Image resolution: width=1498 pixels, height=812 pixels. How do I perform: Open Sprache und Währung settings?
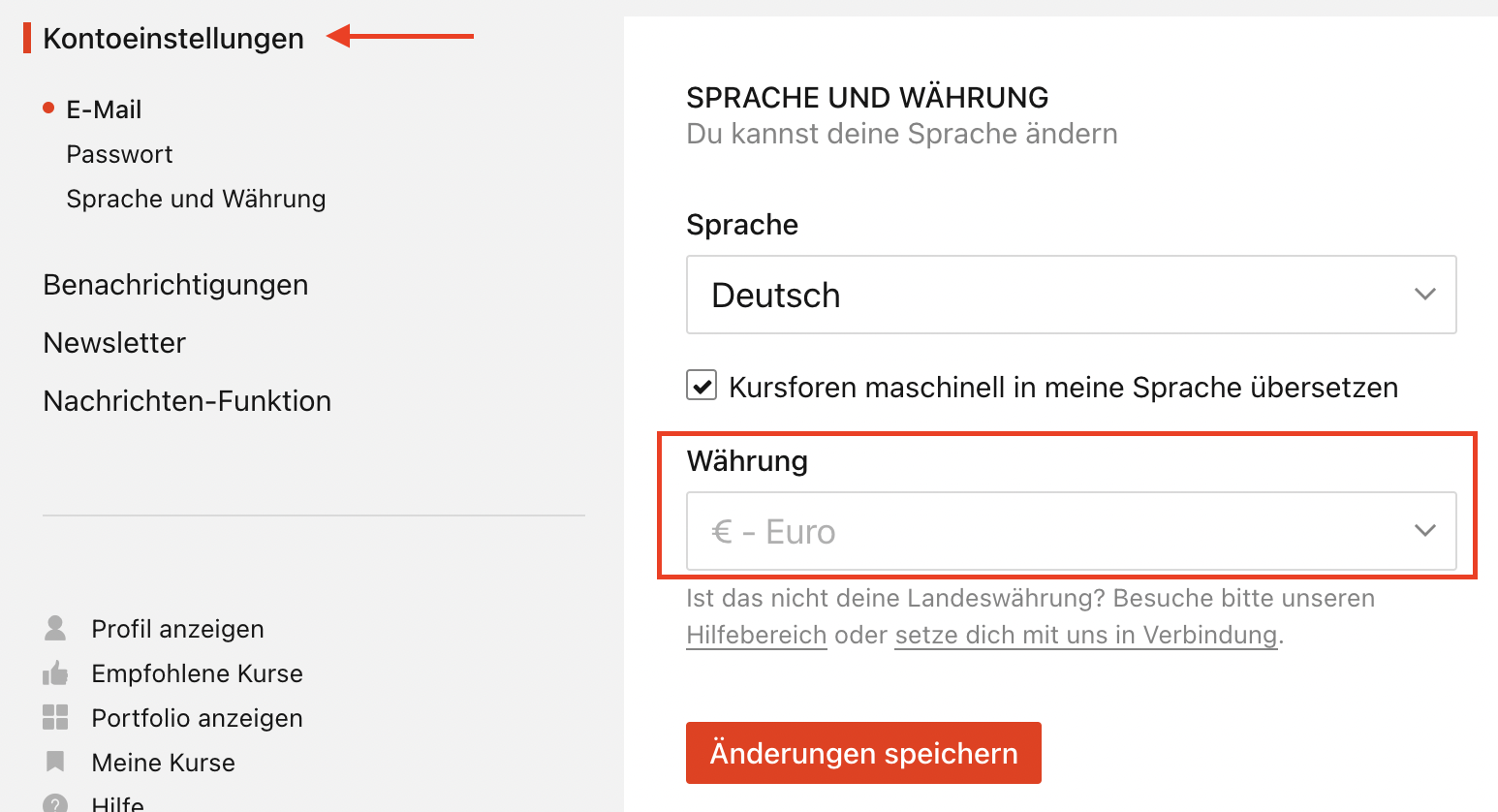click(x=196, y=199)
